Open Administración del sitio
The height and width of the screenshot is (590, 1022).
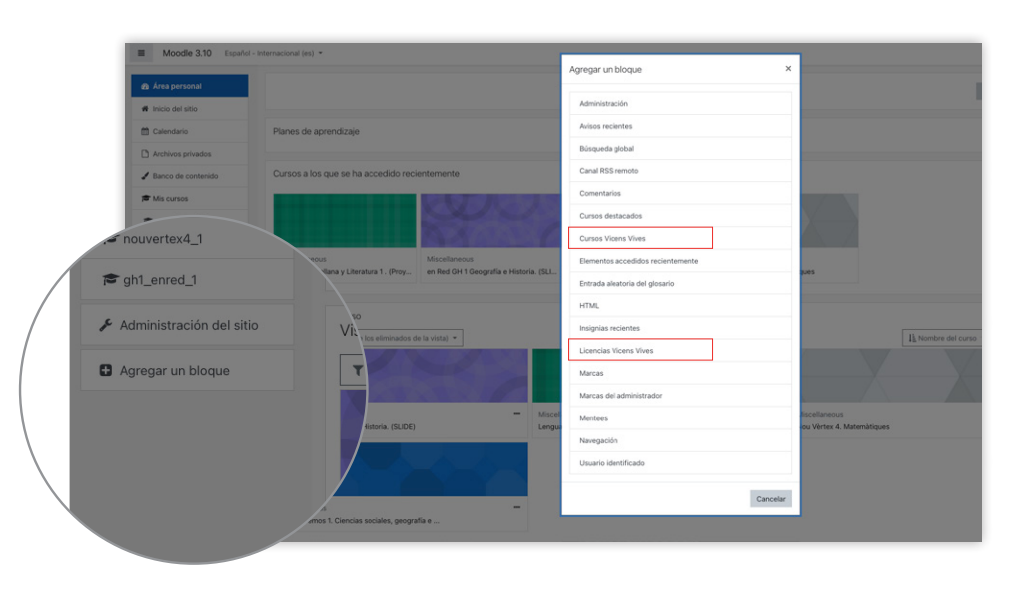point(187,325)
